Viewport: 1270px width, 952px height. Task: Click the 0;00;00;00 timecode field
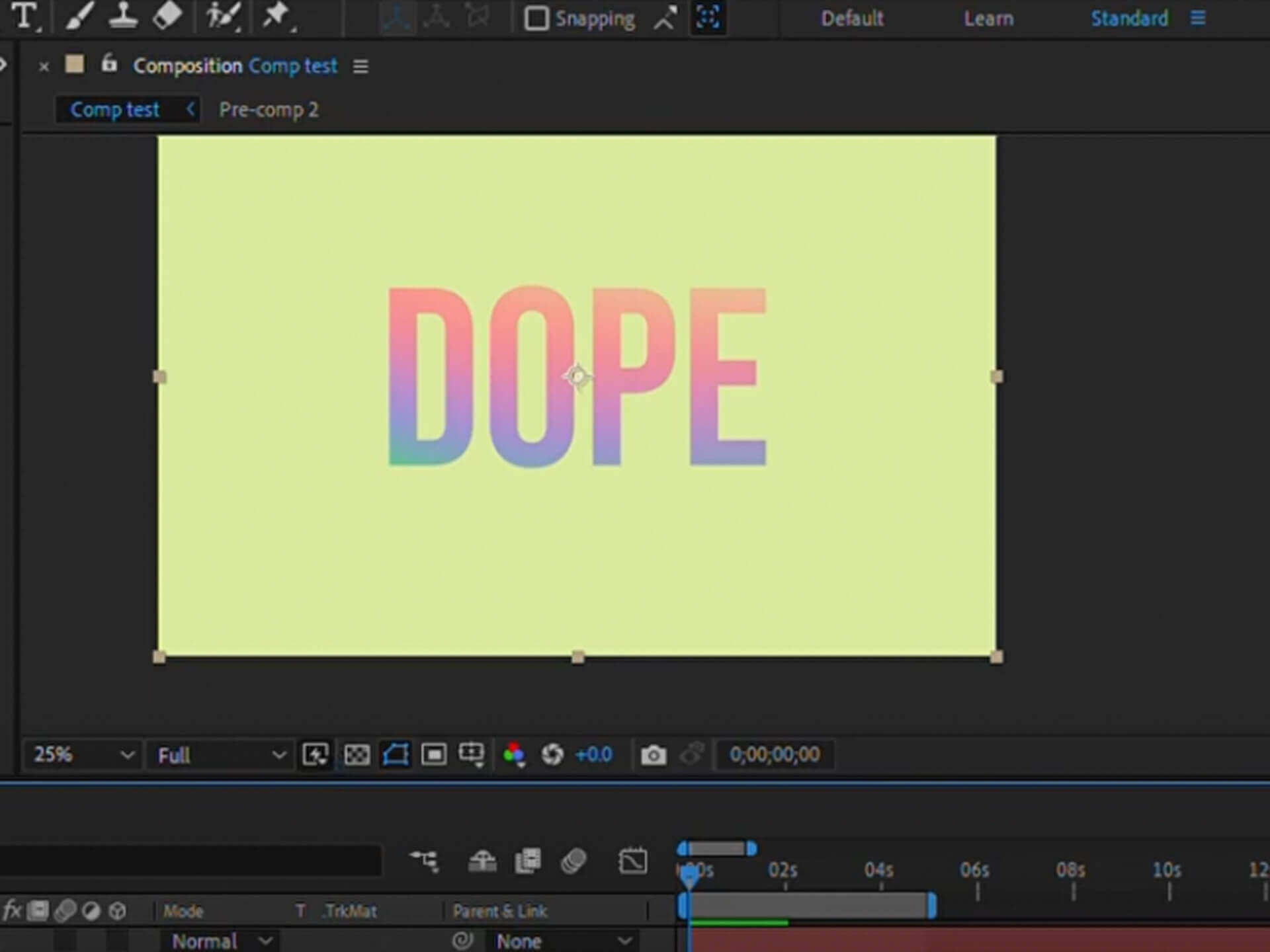point(775,754)
